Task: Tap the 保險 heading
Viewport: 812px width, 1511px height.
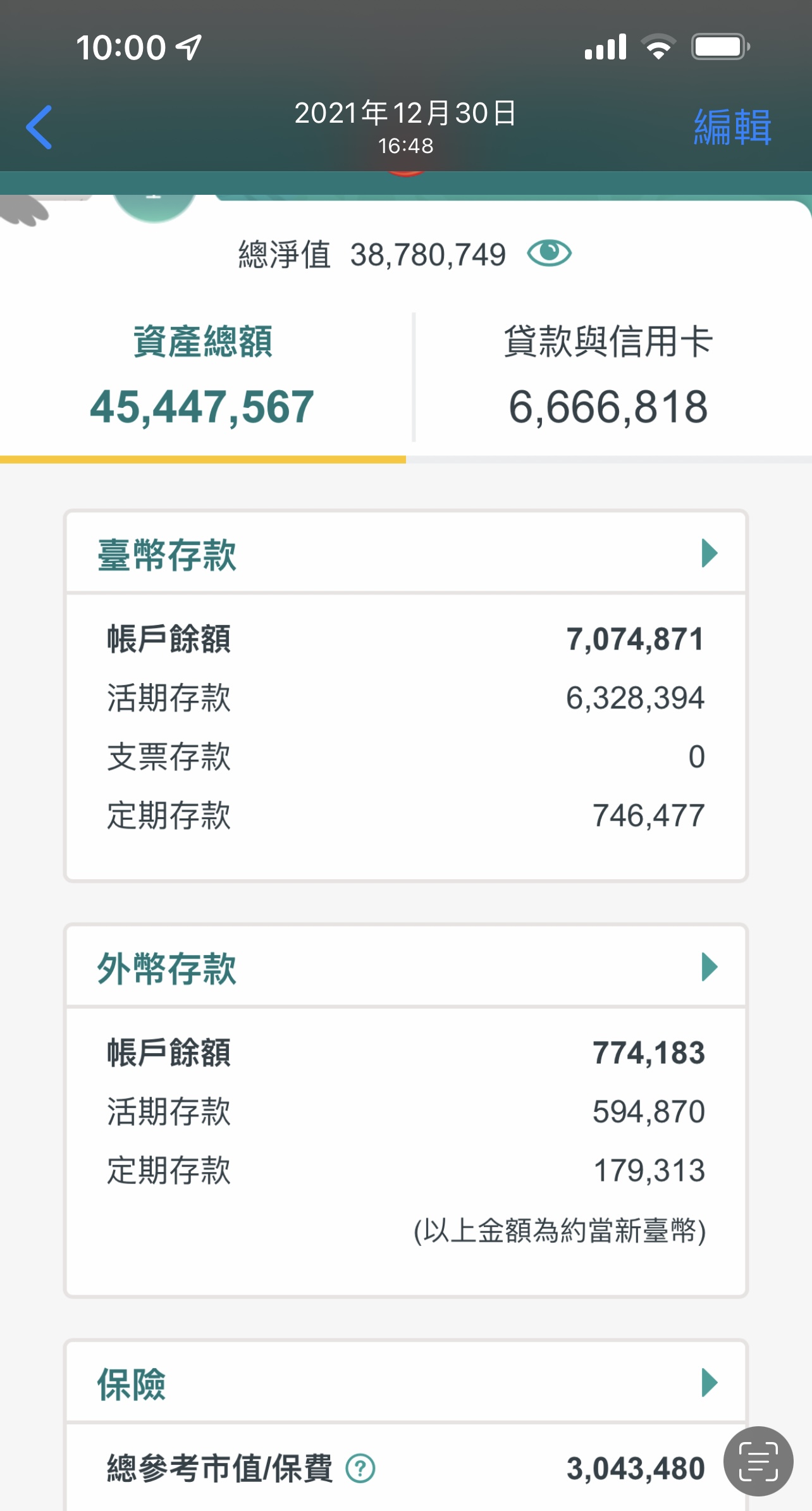Action: tap(132, 1384)
